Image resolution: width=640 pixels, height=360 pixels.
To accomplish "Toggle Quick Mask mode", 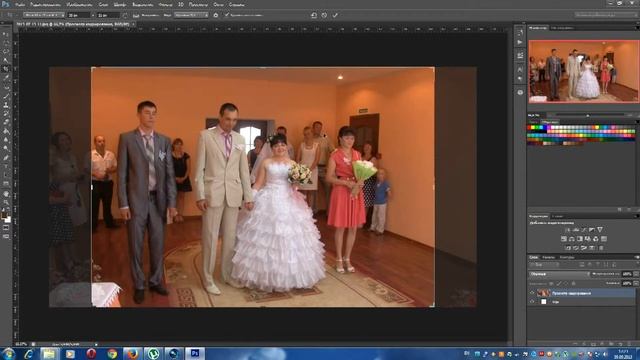I will (x=6, y=227).
